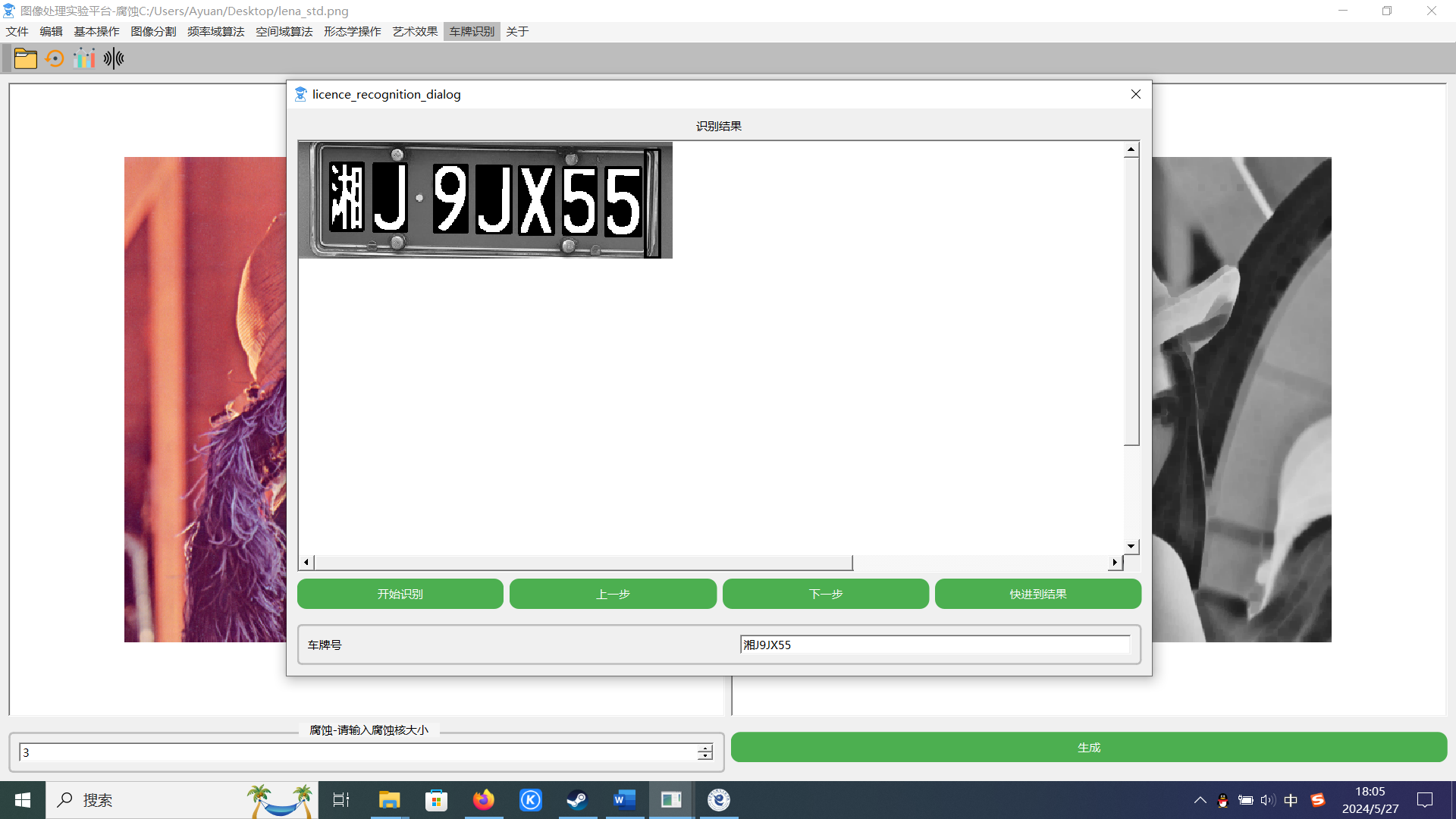
Task: Open the Microsoft Store taskbar icon
Action: click(x=436, y=800)
